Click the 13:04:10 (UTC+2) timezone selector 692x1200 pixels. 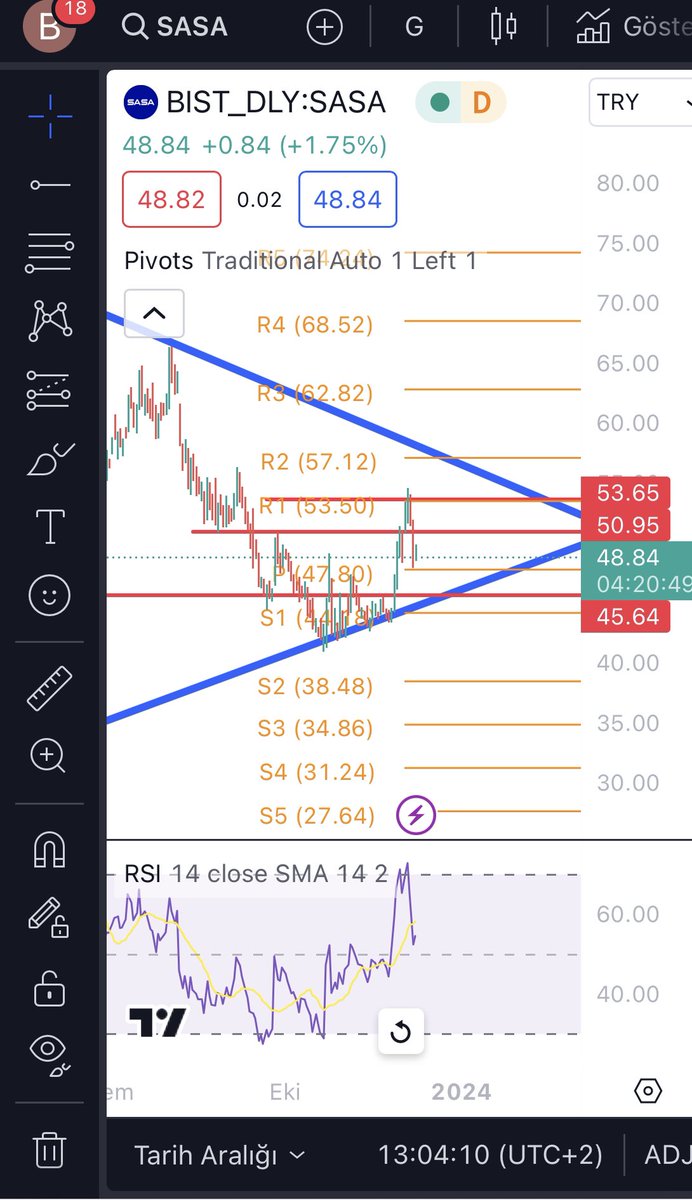pos(490,1156)
